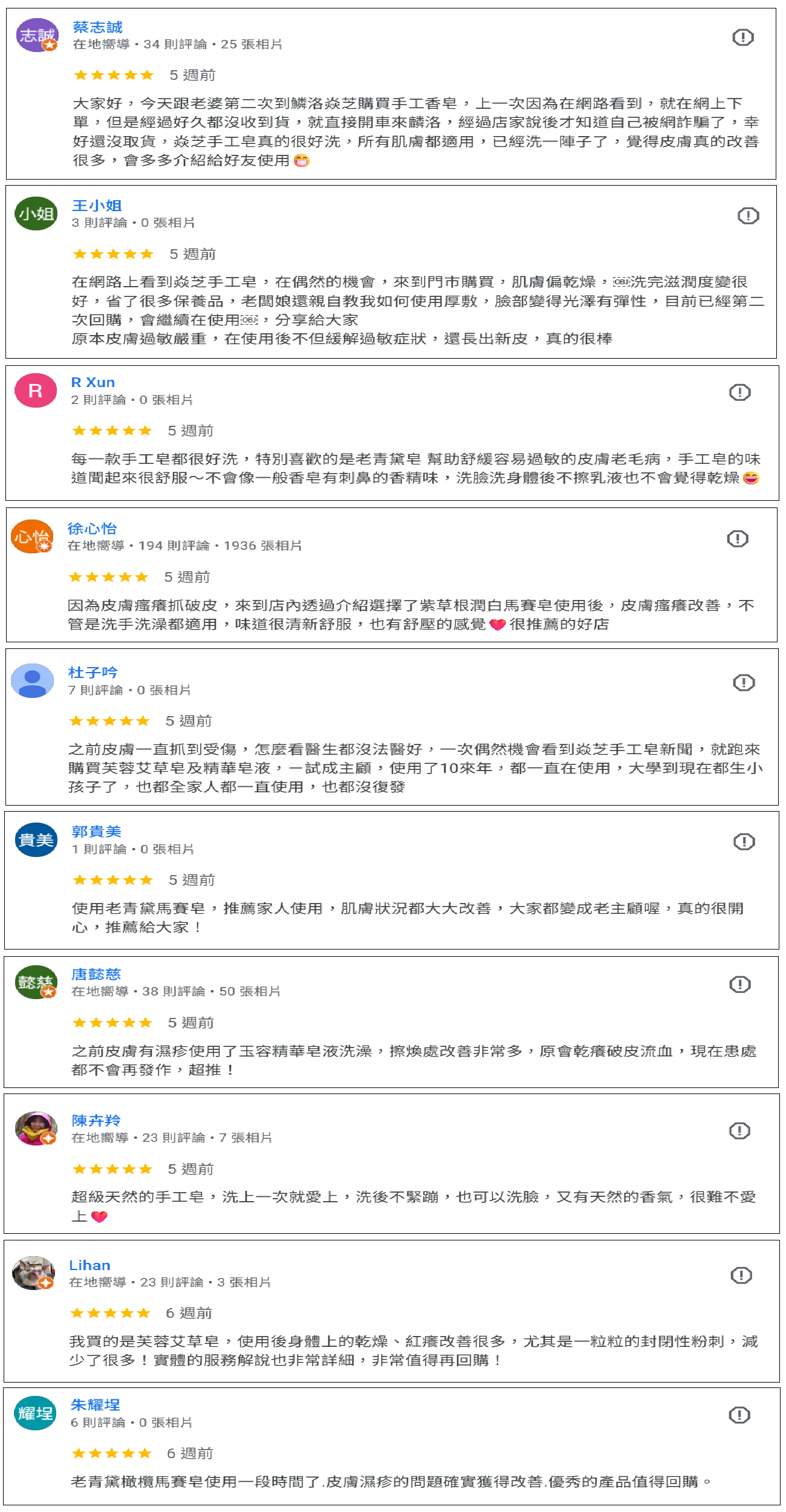Open R Xun's profile link
The image size is (786, 1512).
(93, 382)
